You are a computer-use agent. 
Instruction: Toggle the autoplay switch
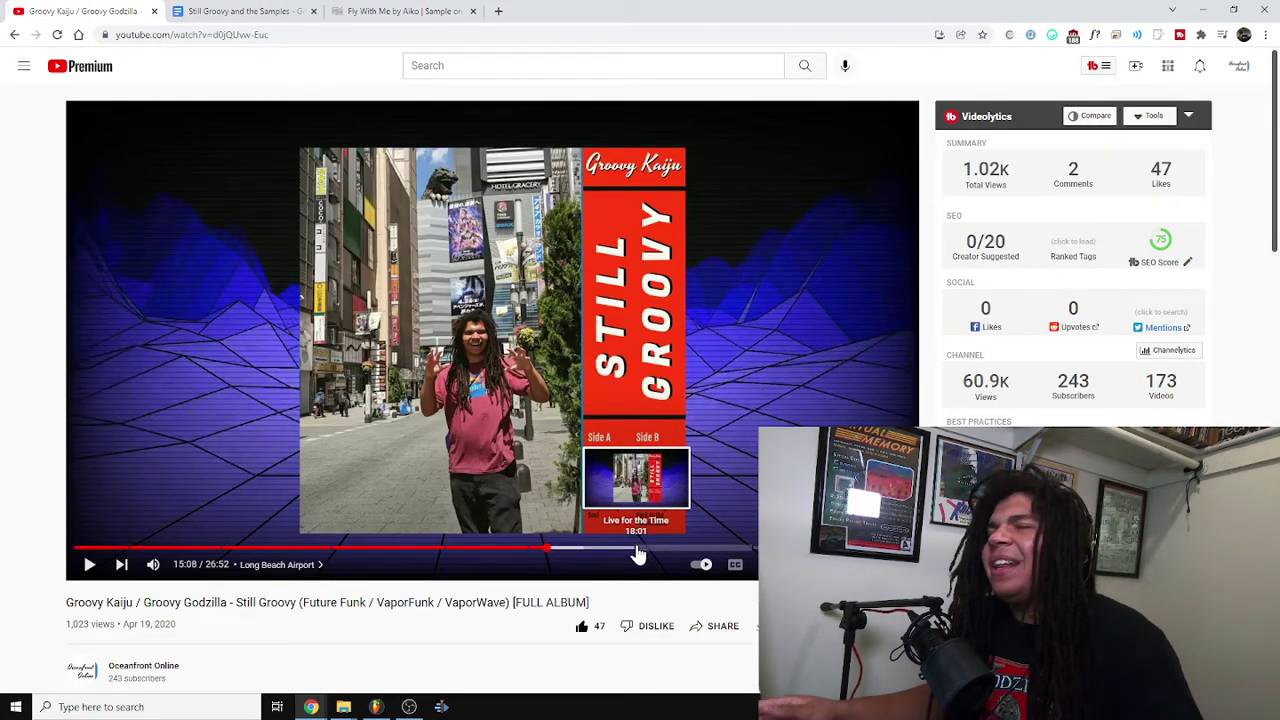(701, 565)
